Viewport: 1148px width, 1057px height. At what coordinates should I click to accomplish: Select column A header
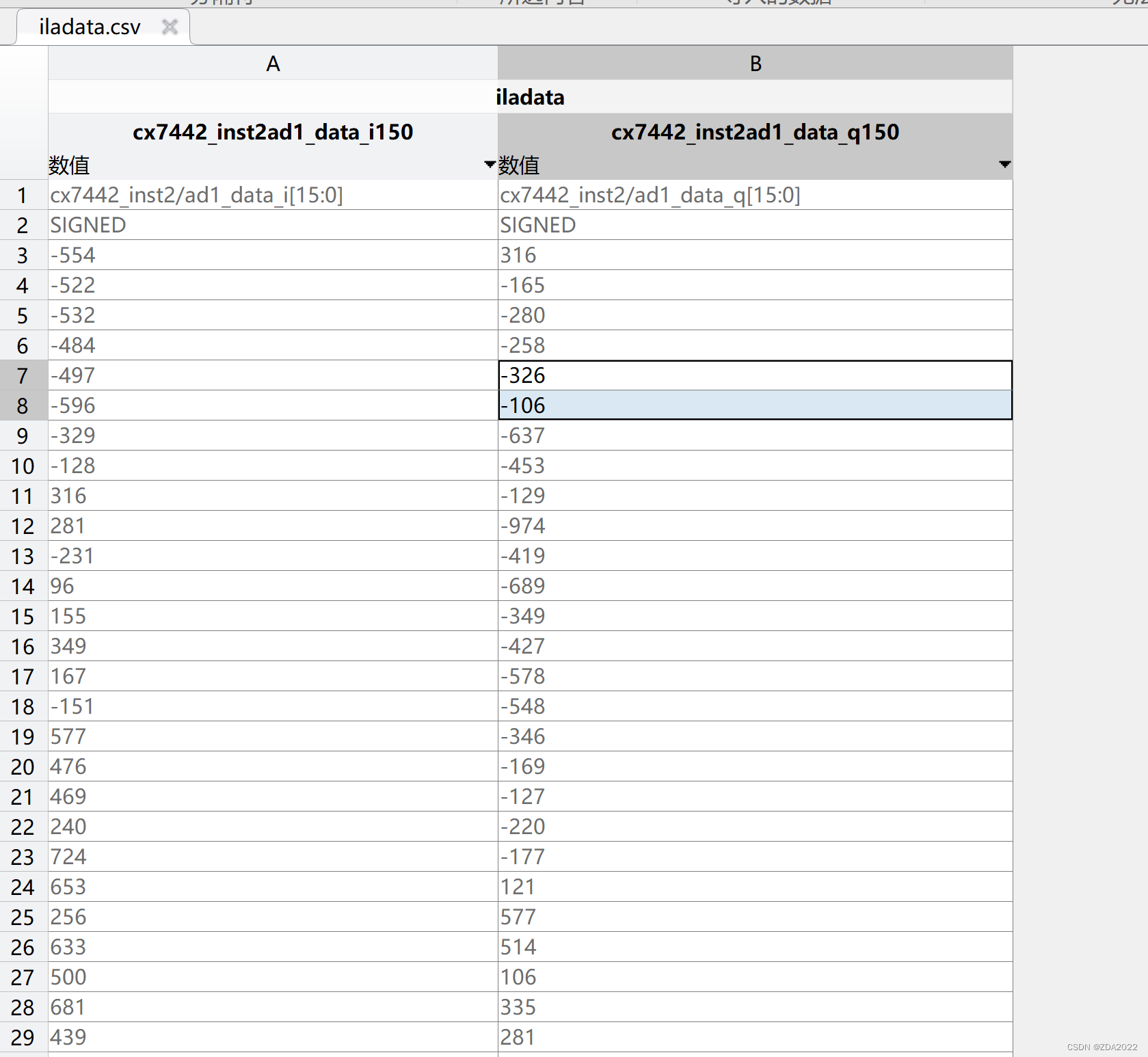(272, 62)
